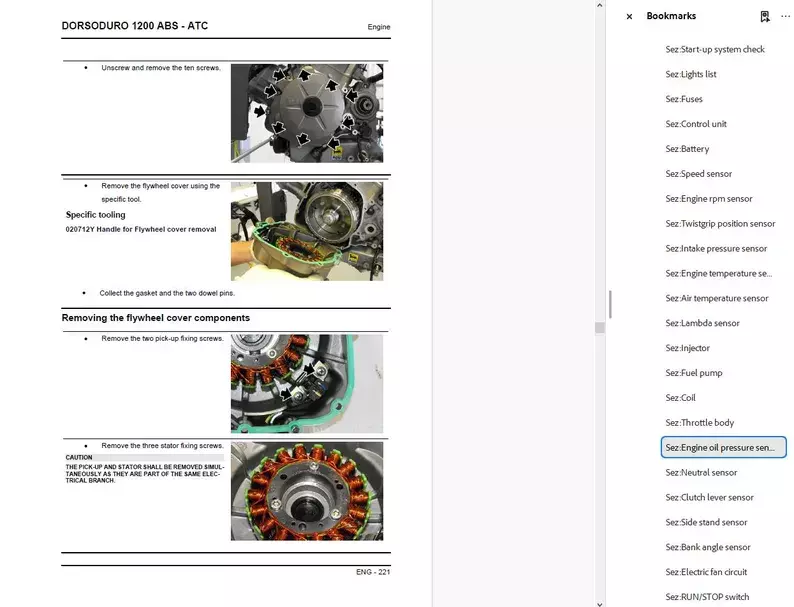This screenshot has width=794, height=607.
Task: Open the Battery section bookmark
Action: 687,149
